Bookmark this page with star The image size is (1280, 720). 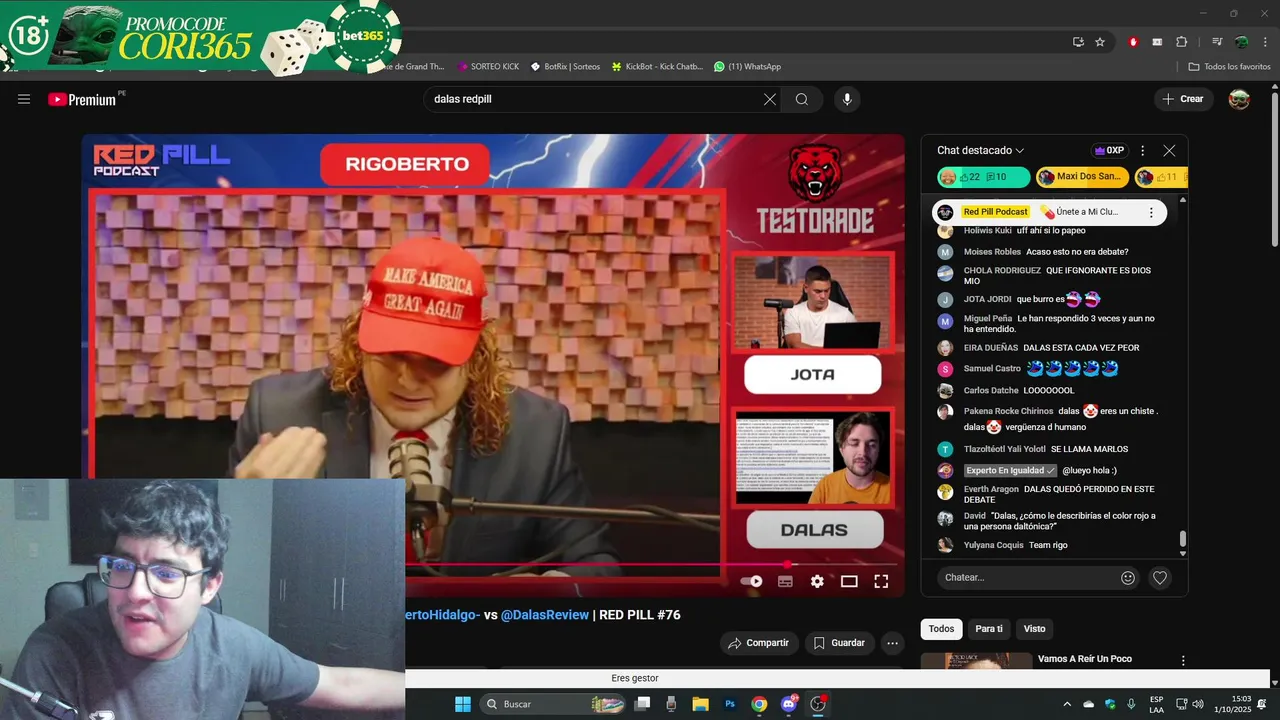[x=1100, y=42]
